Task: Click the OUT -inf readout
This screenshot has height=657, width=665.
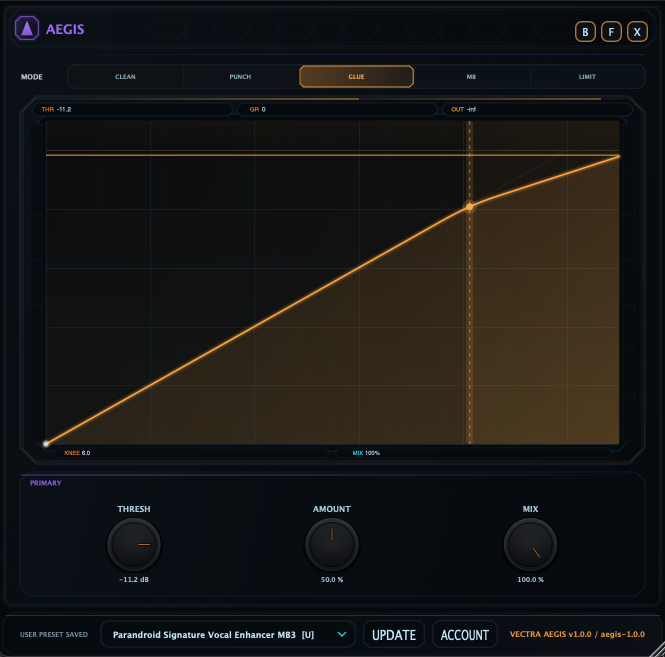Action: pos(537,109)
